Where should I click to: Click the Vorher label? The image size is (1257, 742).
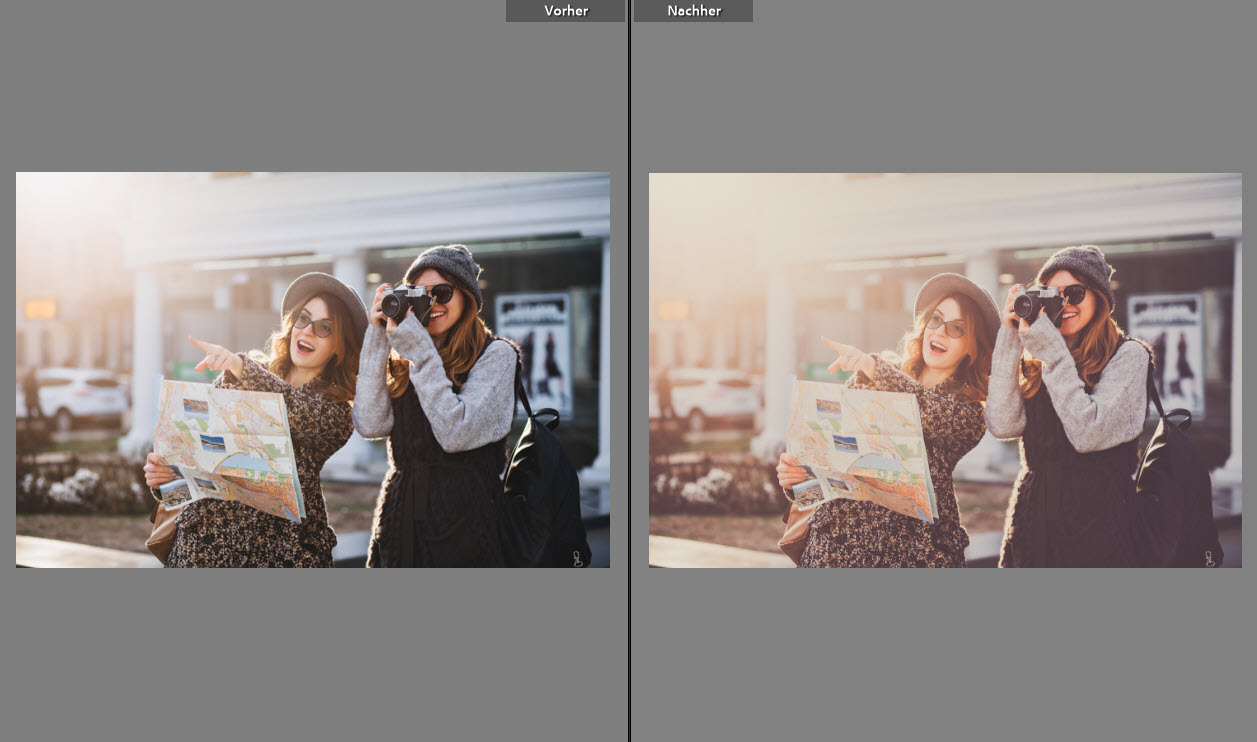pyautogui.click(x=565, y=11)
